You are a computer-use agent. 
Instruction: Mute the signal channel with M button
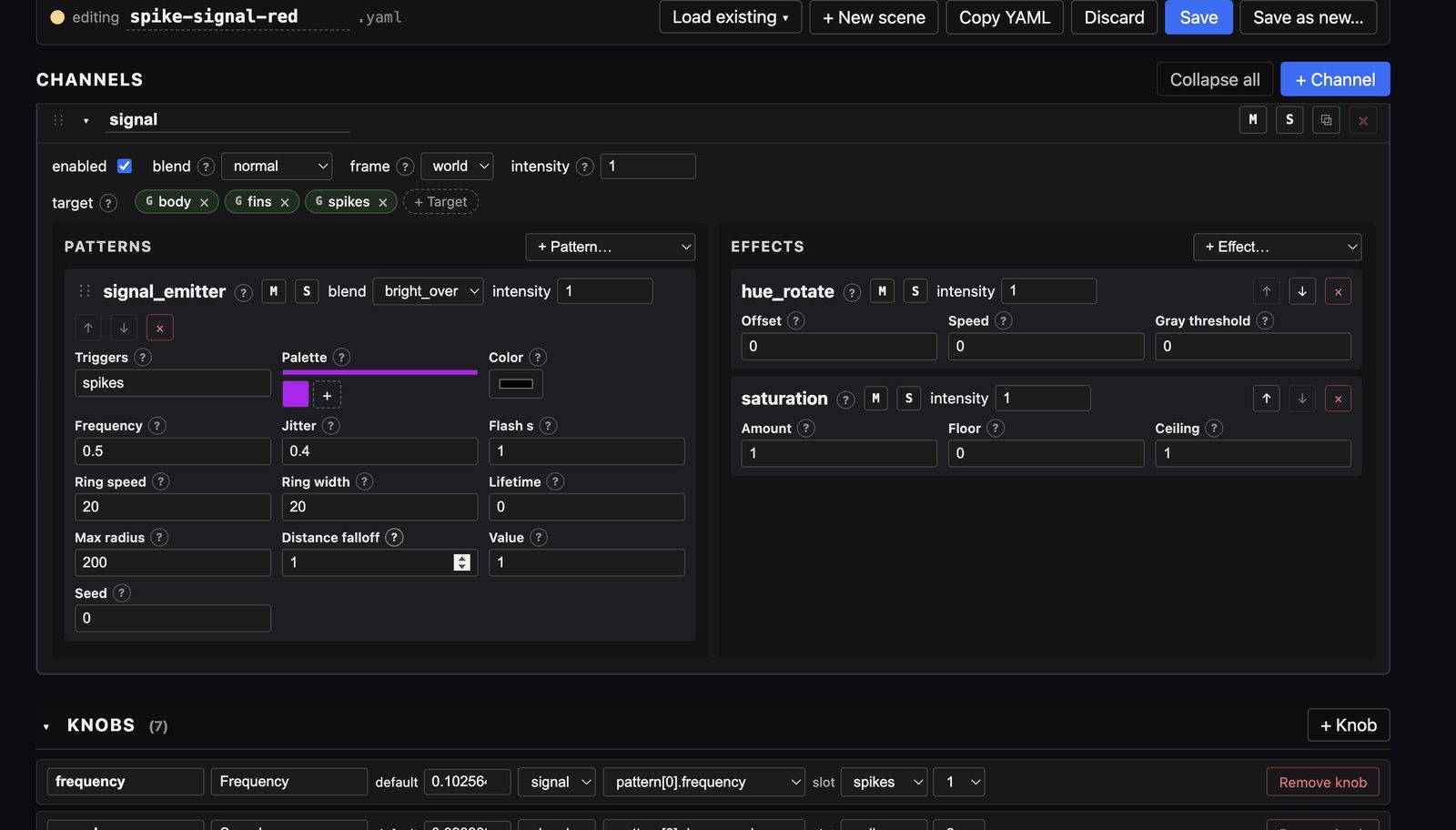pyautogui.click(x=1253, y=120)
